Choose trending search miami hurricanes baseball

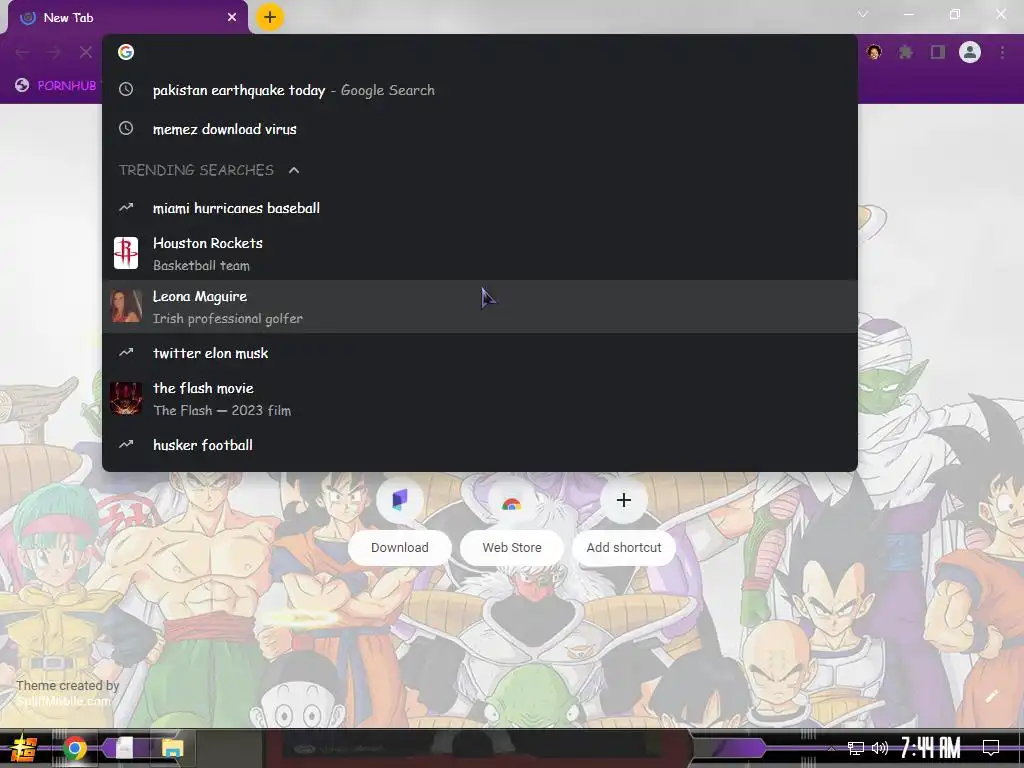point(479,208)
